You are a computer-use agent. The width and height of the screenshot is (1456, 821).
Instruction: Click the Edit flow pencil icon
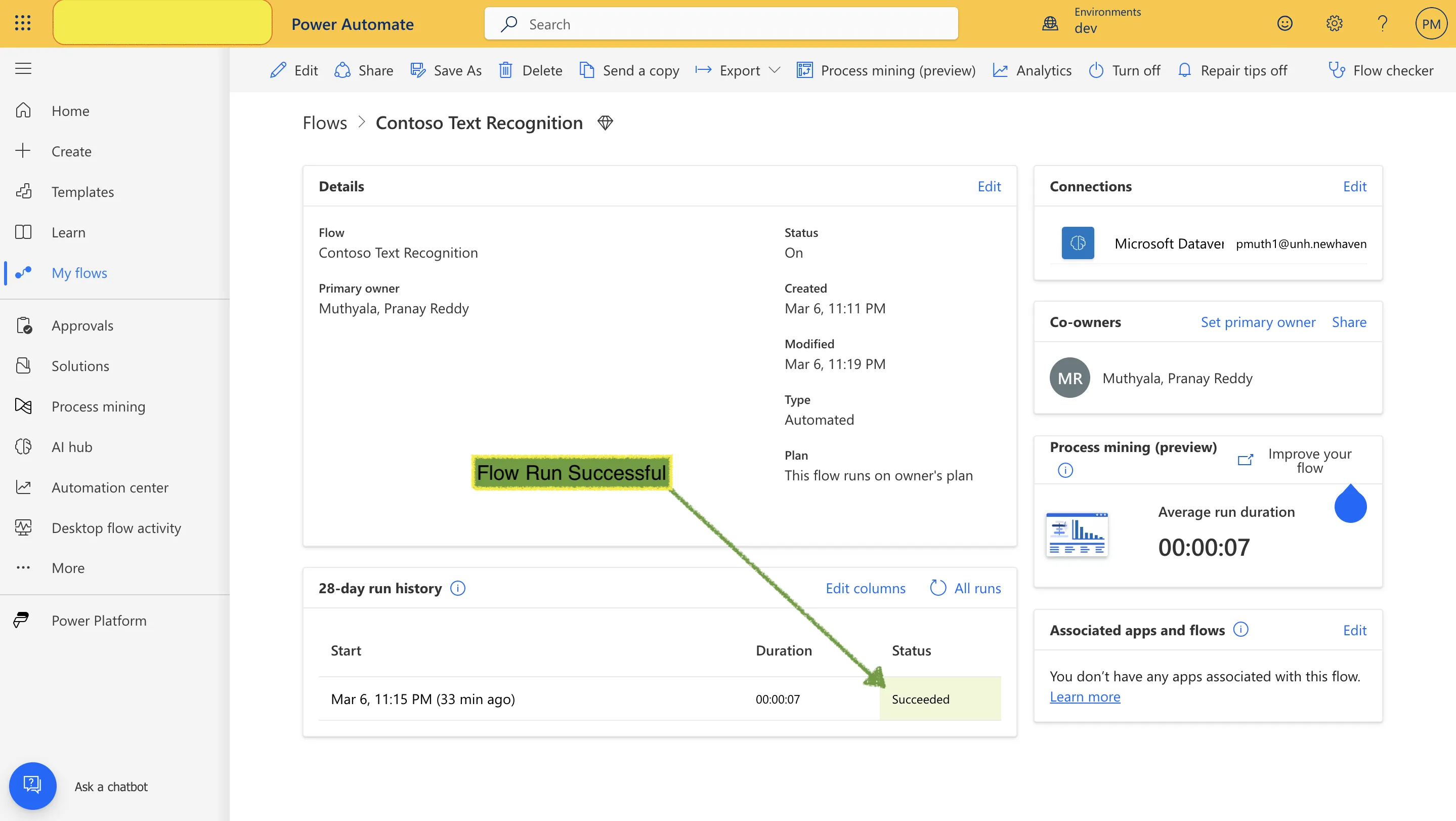point(279,69)
